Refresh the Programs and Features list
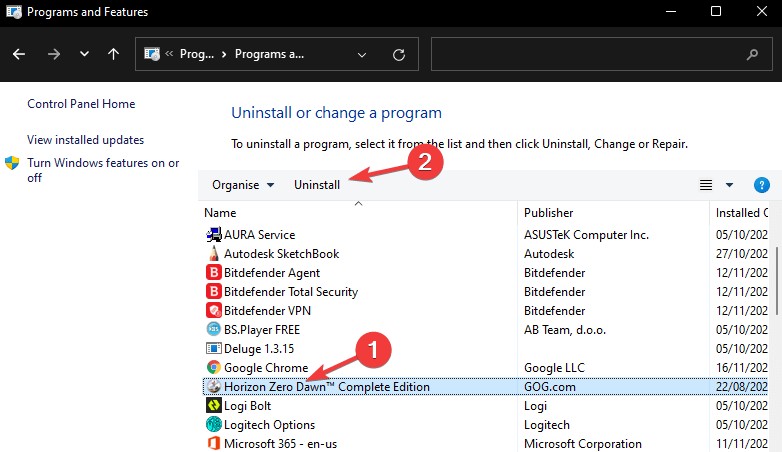The width and height of the screenshot is (782, 452). [399, 54]
